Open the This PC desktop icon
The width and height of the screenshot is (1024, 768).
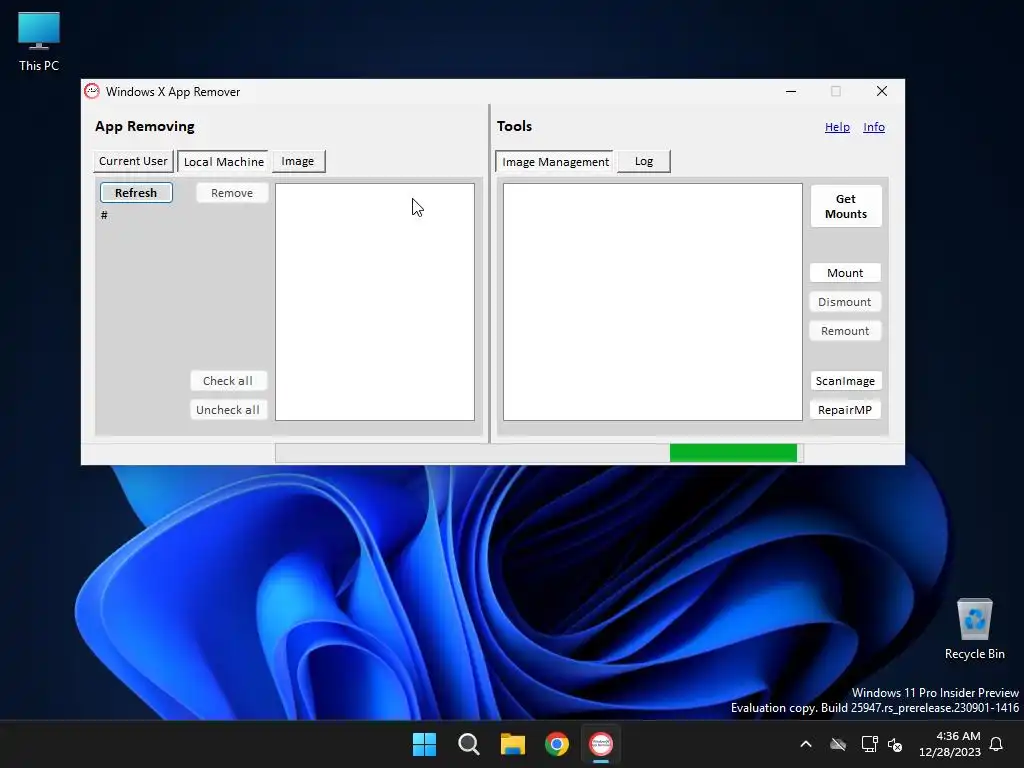click(39, 42)
